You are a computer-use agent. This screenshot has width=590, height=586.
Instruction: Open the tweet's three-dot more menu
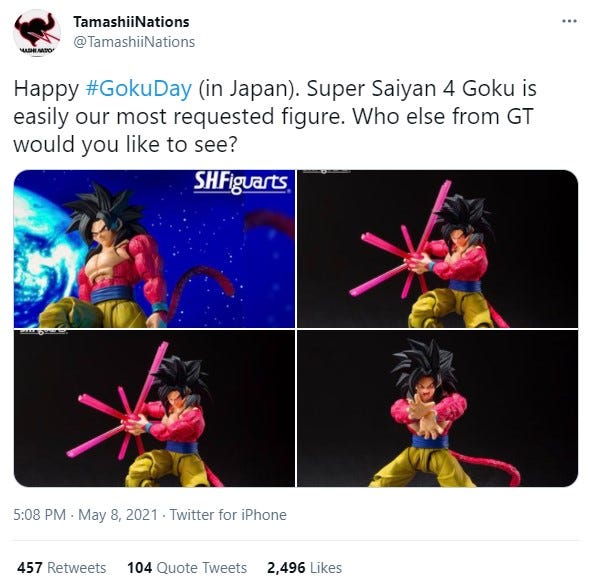click(569, 21)
